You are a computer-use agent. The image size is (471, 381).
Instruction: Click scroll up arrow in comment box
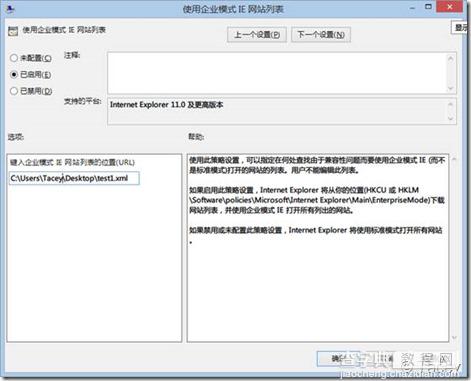pos(451,58)
